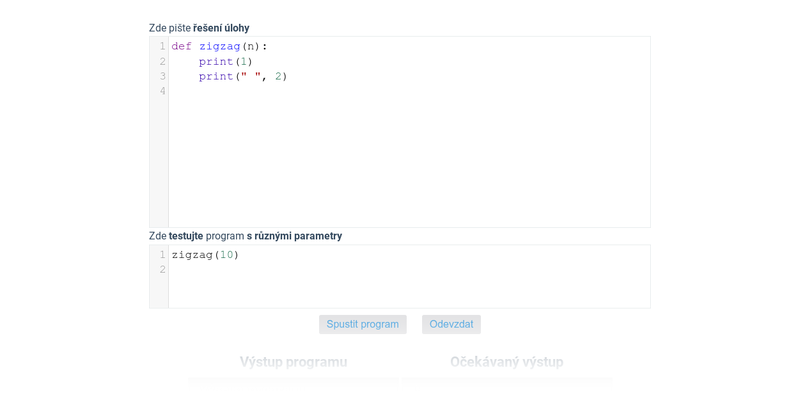Click the number 10 inside the zigzag call
The width and height of the screenshot is (800, 400).
coord(227,255)
